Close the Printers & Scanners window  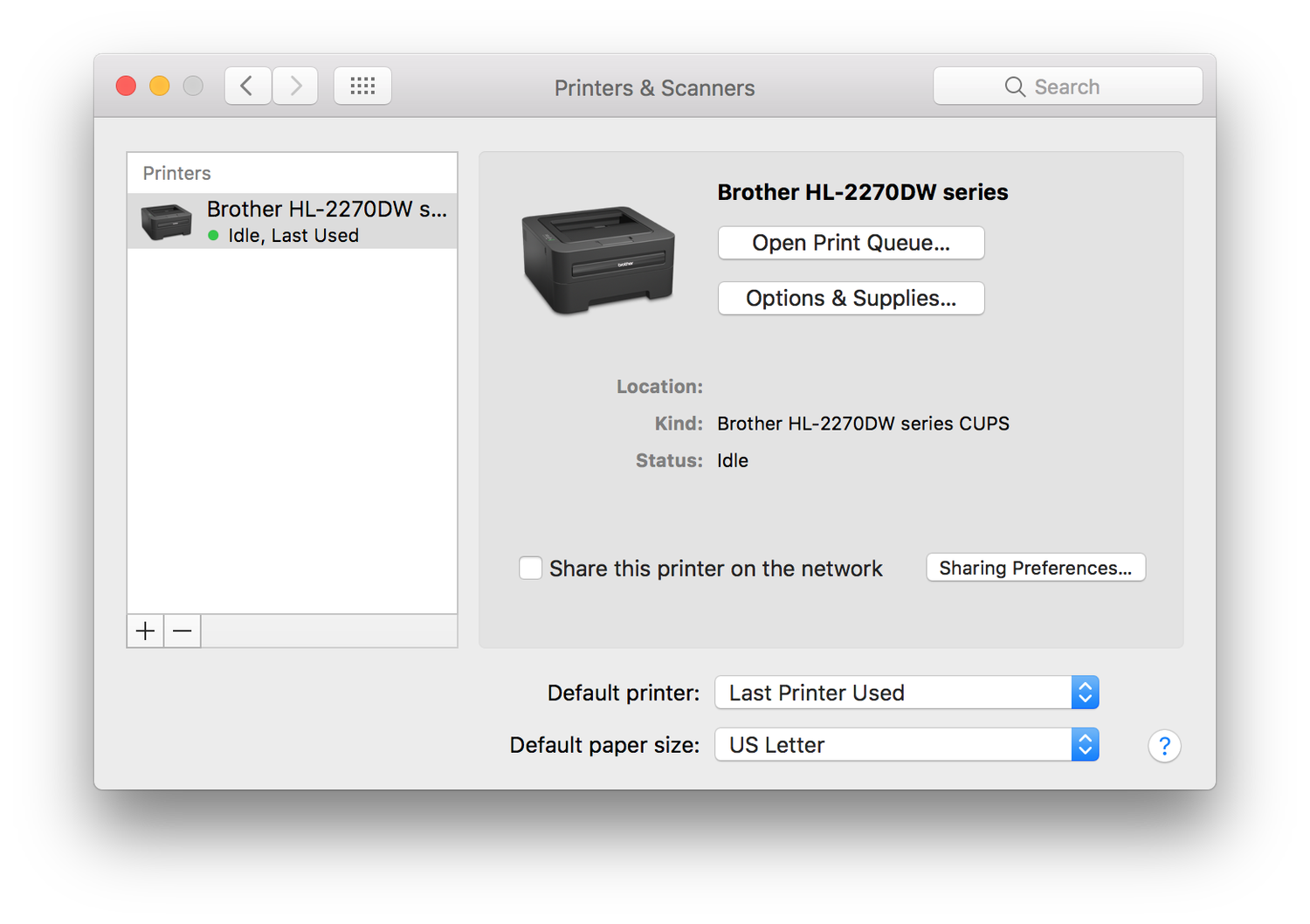(126, 86)
